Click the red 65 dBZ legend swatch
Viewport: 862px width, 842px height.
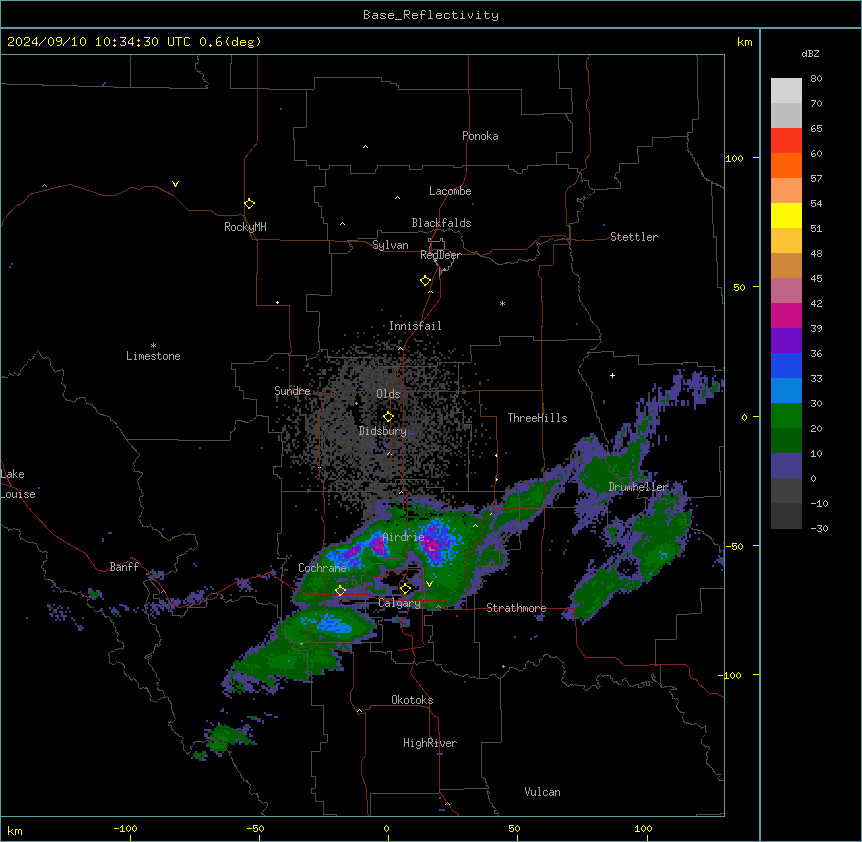point(786,140)
